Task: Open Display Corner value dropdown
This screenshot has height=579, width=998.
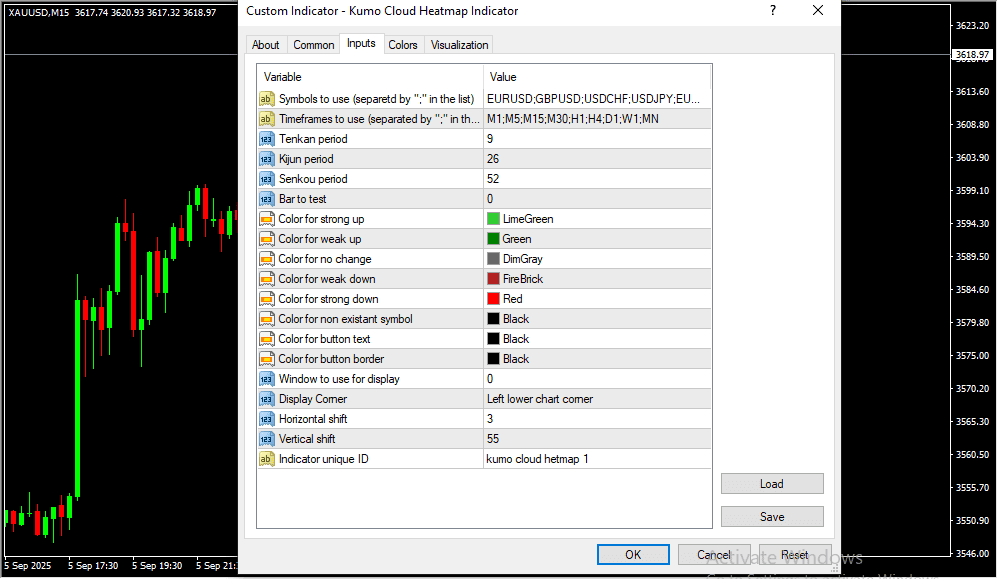Action: pyautogui.click(x=596, y=399)
